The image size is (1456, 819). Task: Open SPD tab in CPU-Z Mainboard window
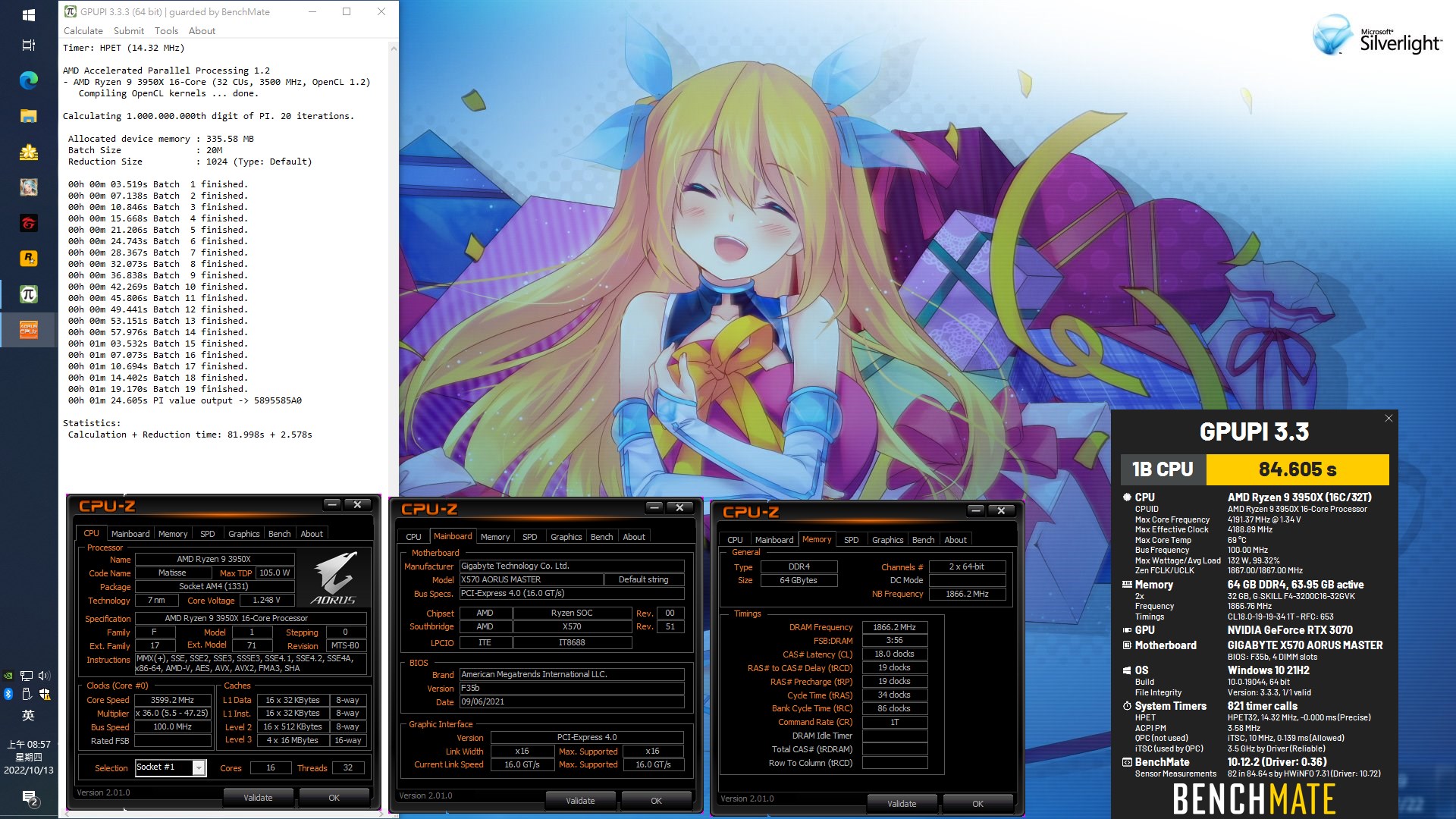coord(530,537)
